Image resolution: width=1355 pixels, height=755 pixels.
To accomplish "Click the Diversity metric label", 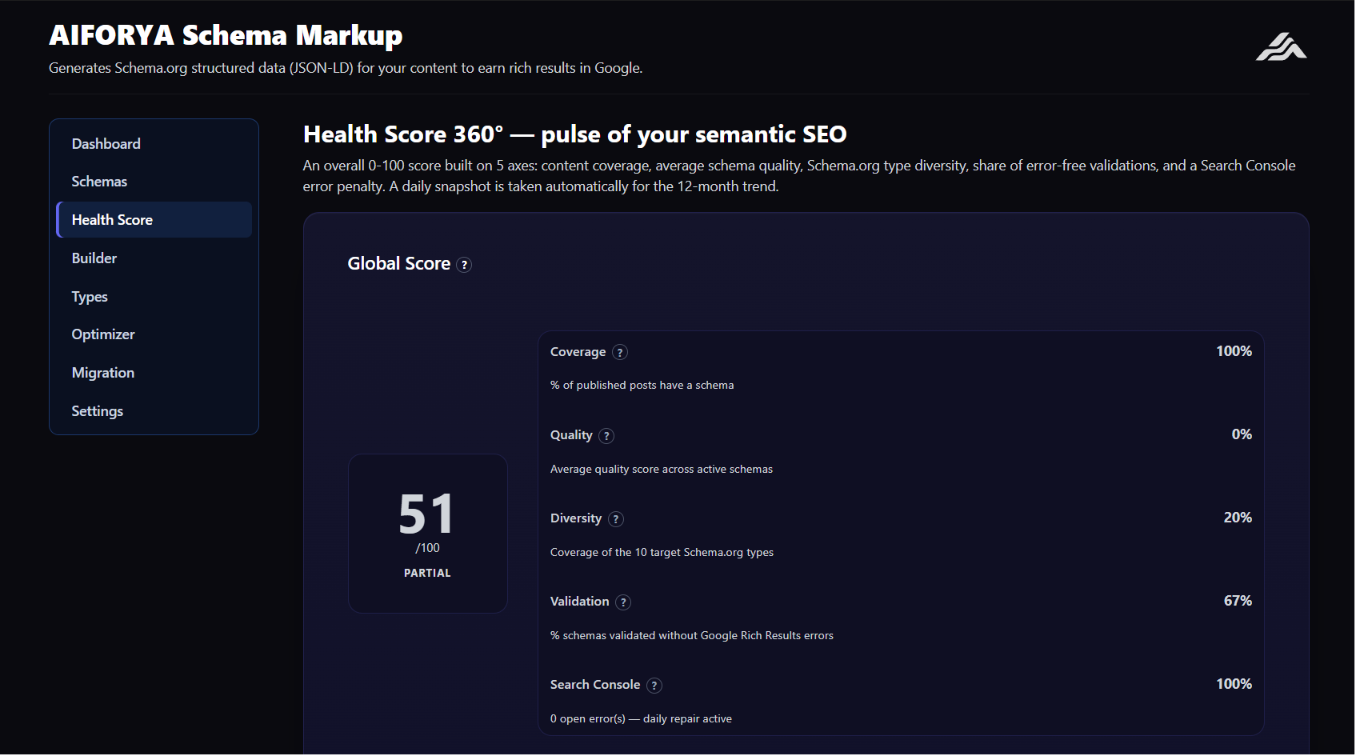I will 576,518.
